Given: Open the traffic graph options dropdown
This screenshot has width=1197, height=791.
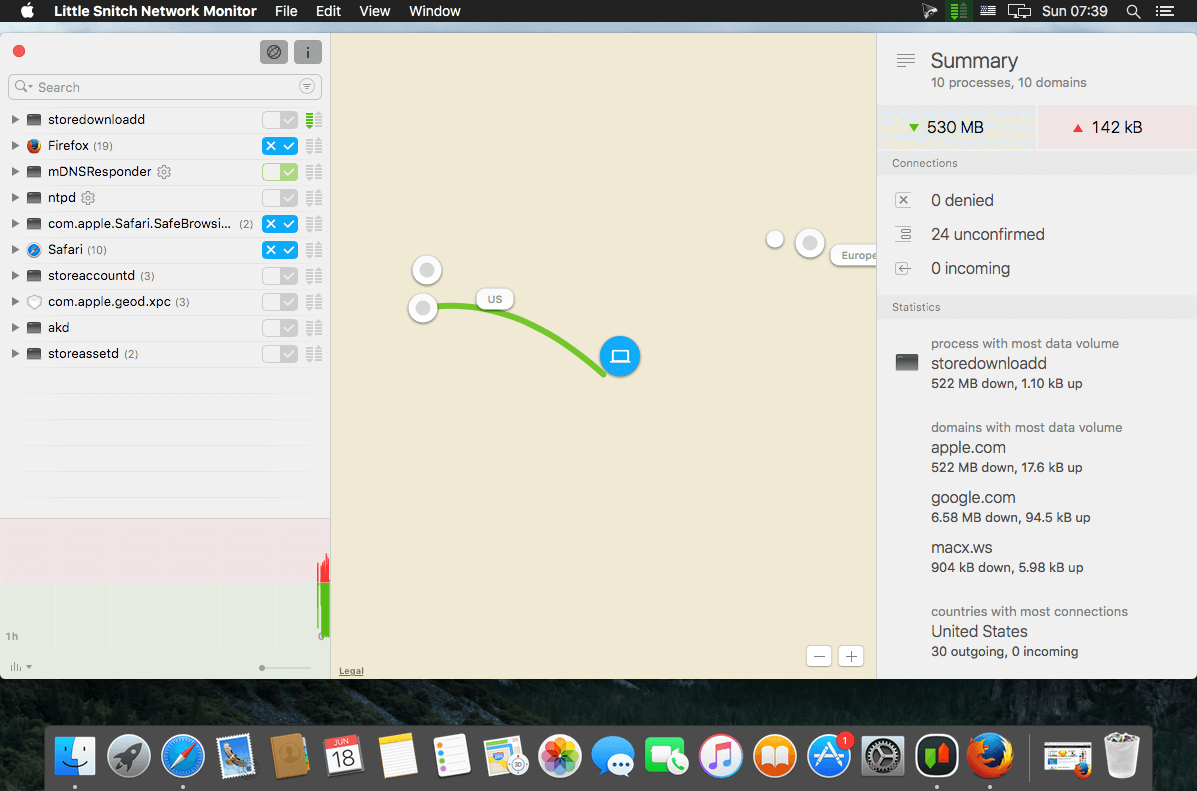Looking at the screenshot, I should pos(21,667).
